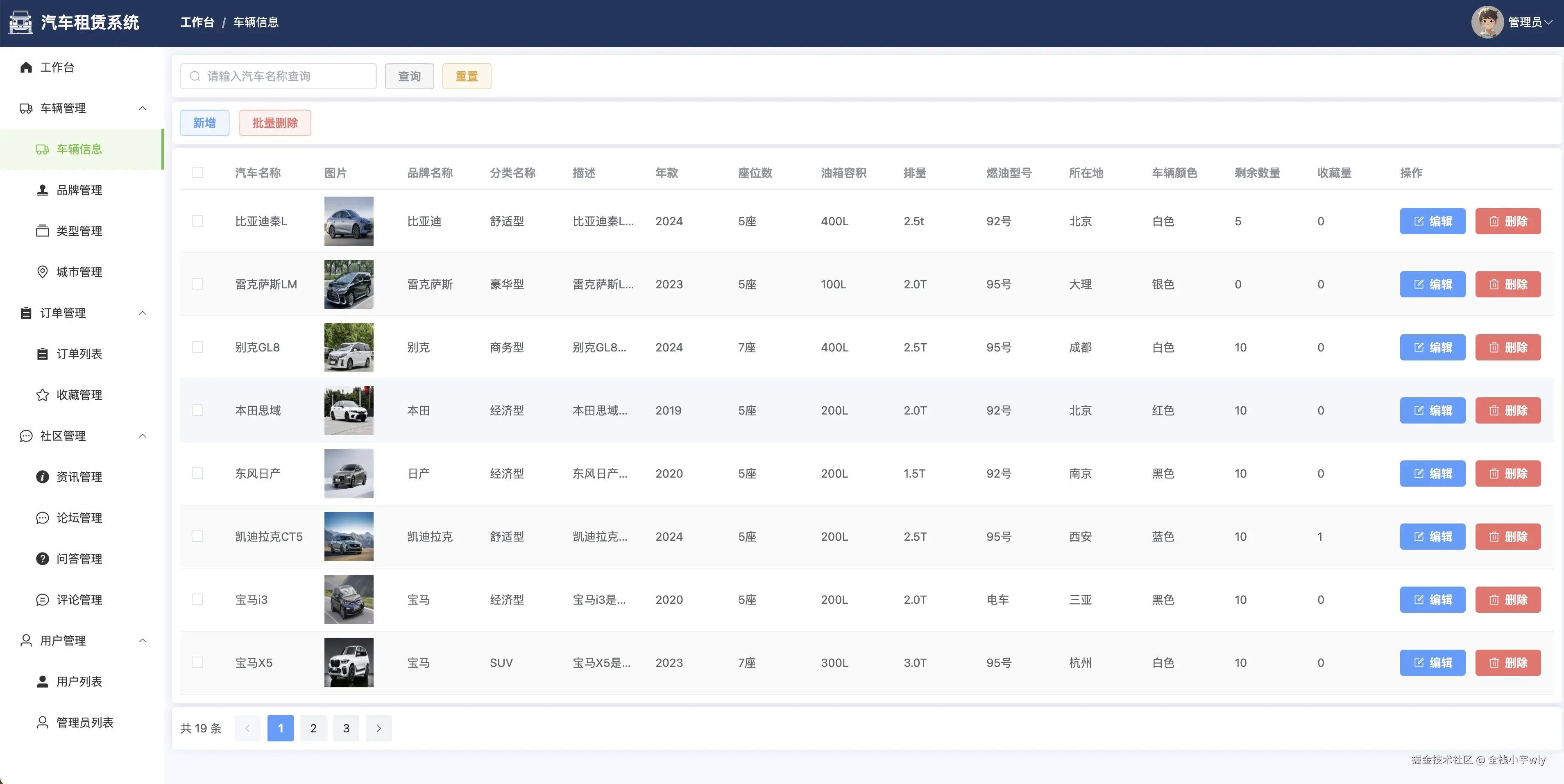Image resolution: width=1564 pixels, height=784 pixels.
Task: Open the 管理员 dropdown in header
Action: click(x=1530, y=23)
